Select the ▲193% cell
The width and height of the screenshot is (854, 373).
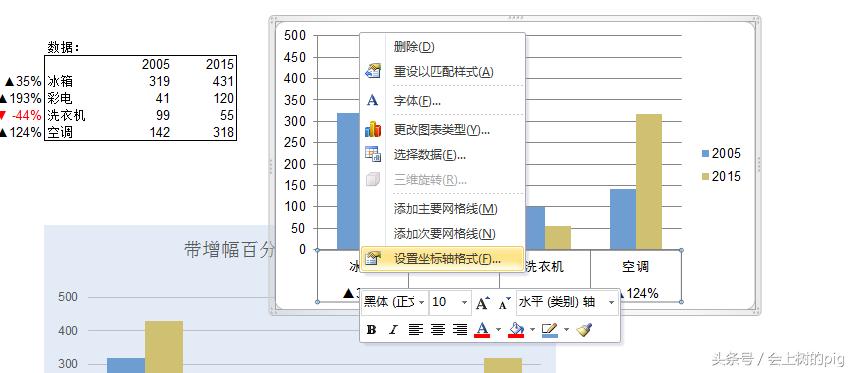click(x=22, y=99)
